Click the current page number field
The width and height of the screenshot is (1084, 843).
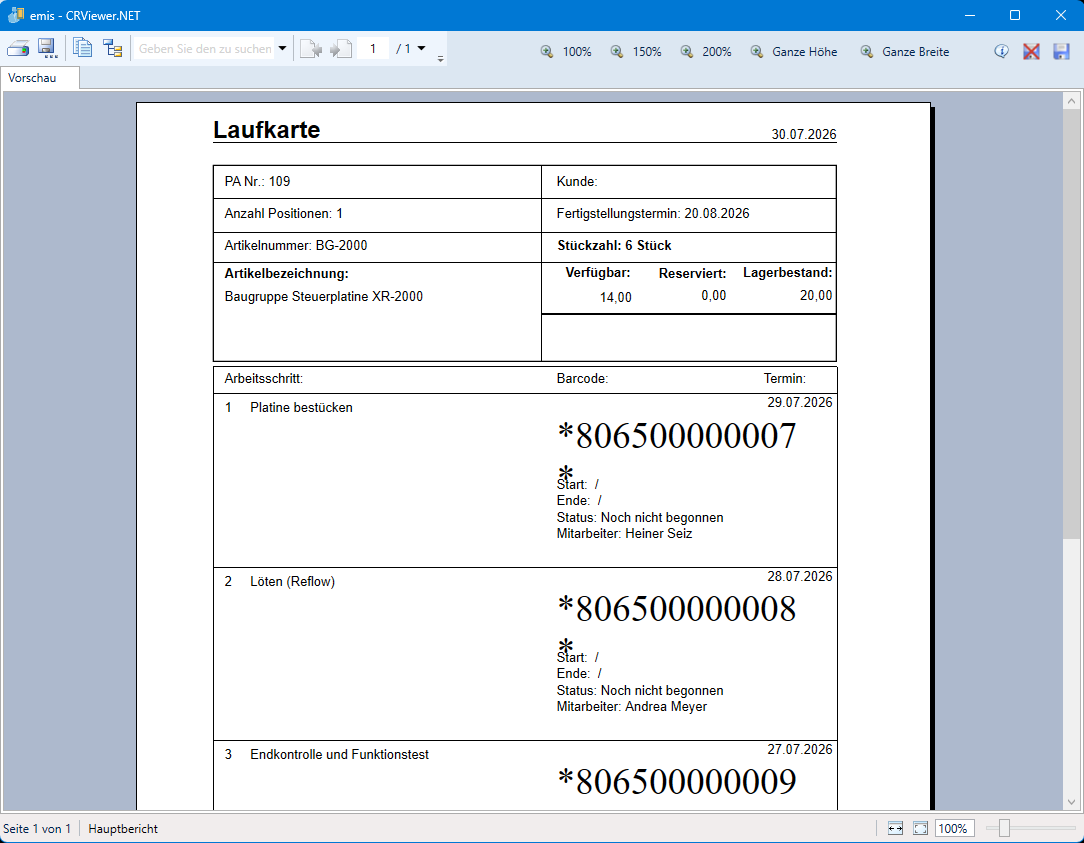(x=373, y=48)
